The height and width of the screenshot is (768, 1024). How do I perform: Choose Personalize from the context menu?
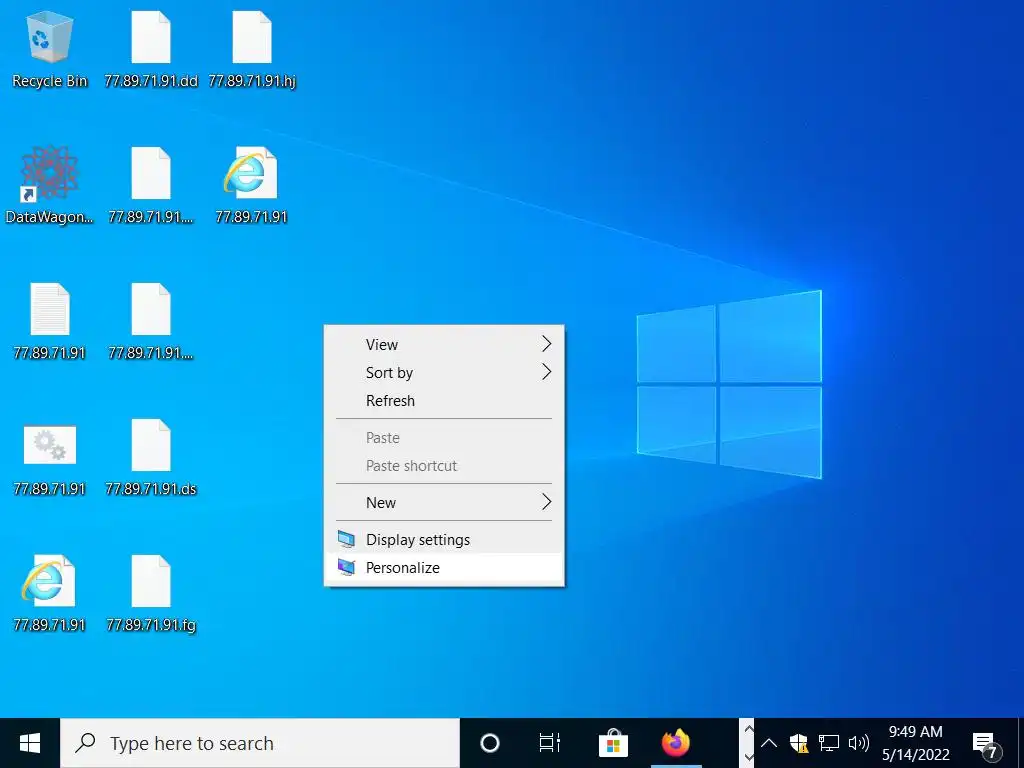click(x=444, y=568)
